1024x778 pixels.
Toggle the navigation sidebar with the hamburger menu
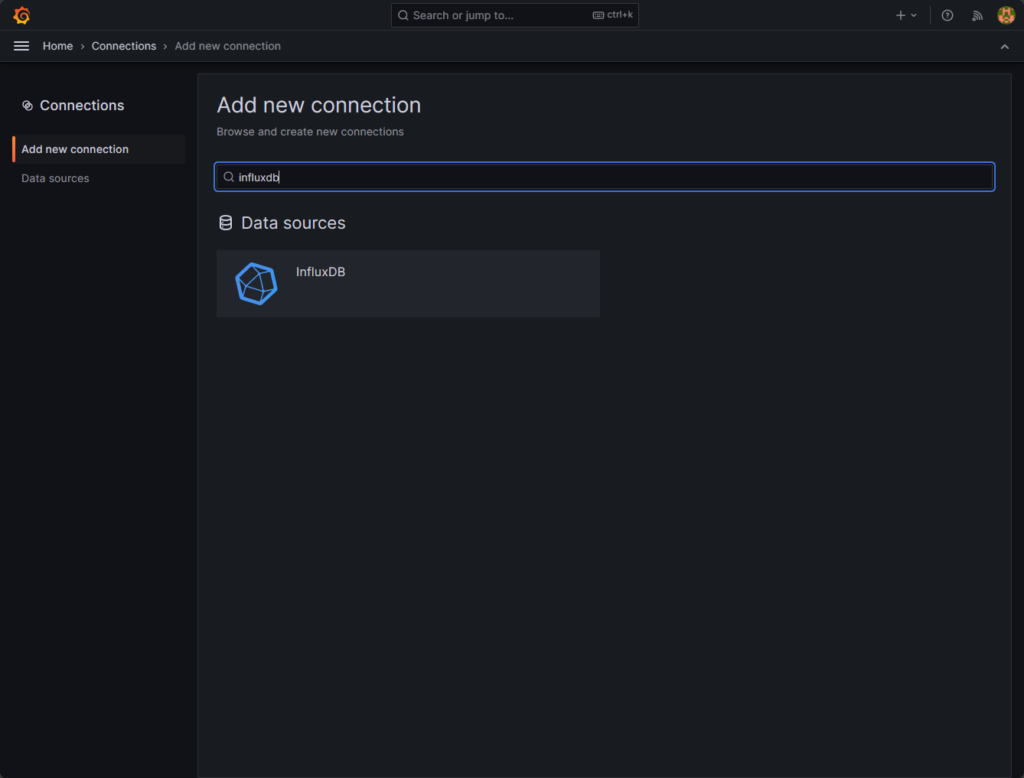click(x=21, y=46)
